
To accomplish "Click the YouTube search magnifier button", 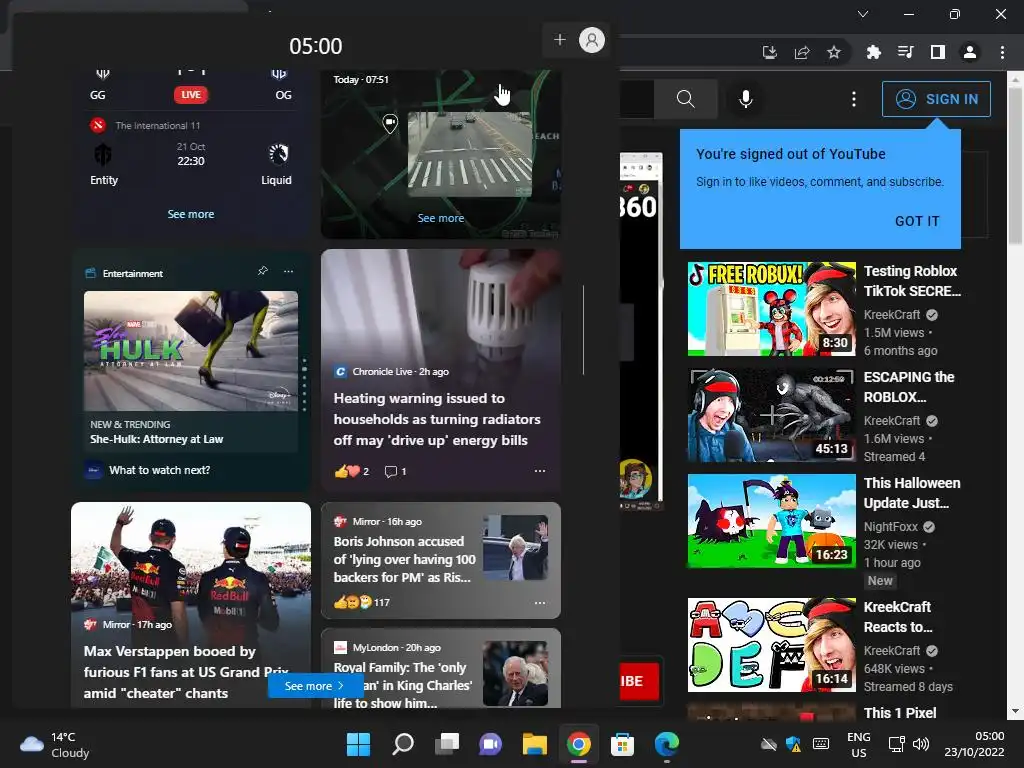I will pos(685,99).
